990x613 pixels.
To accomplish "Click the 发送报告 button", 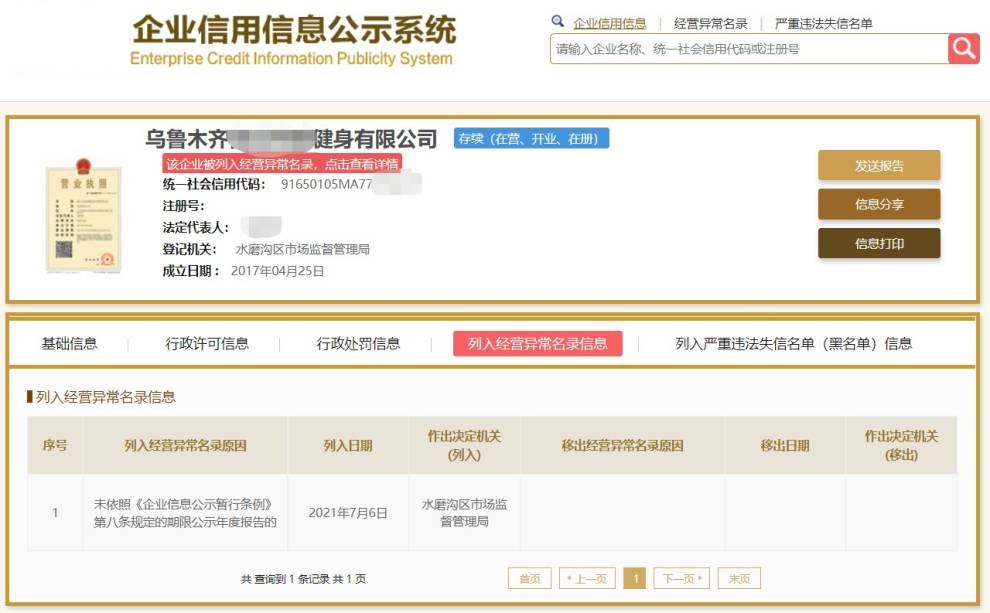I will point(879,166).
